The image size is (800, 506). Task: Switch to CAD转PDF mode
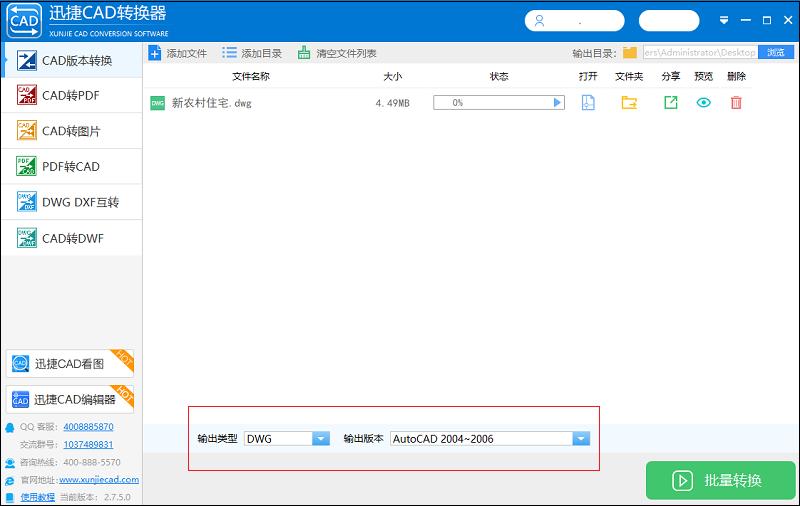pyautogui.click(x=72, y=95)
